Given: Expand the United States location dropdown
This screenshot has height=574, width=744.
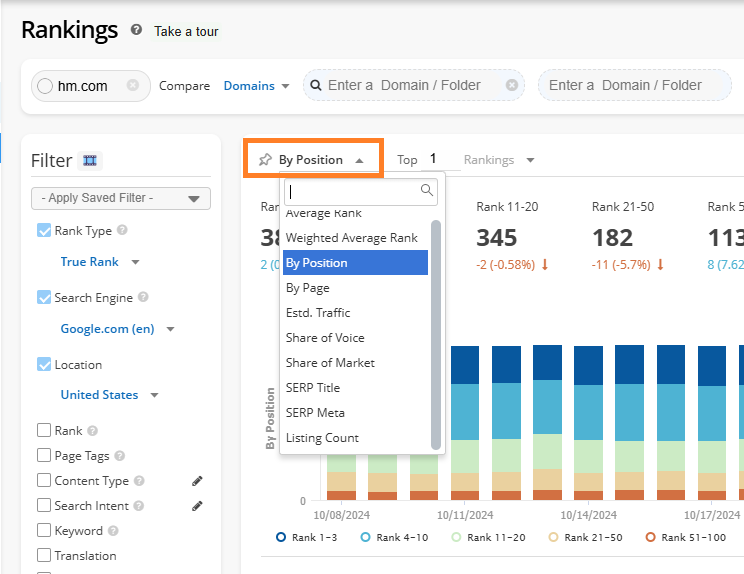Looking at the screenshot, I should [x=154, y=395].
